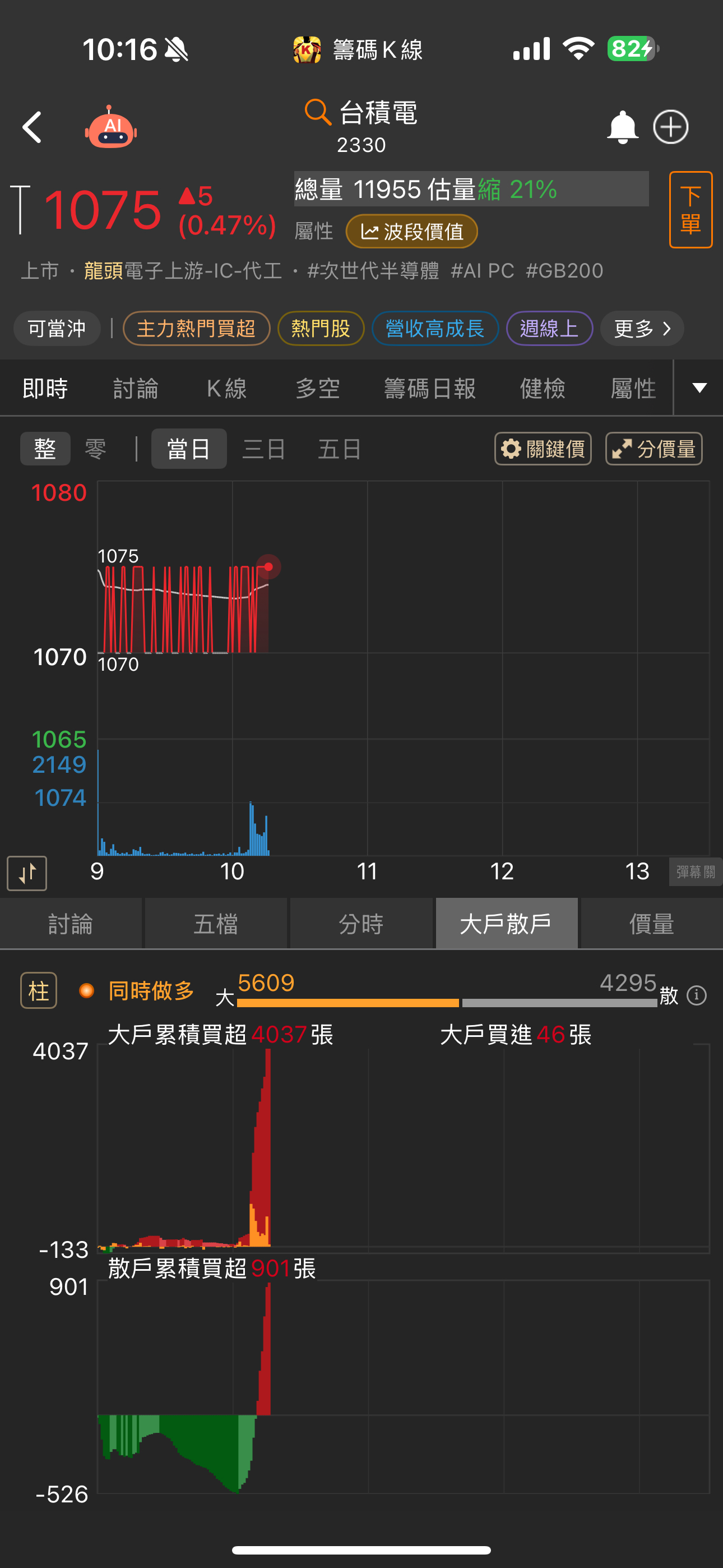Tap the 台積電 stock name title

tap(378, 113)
